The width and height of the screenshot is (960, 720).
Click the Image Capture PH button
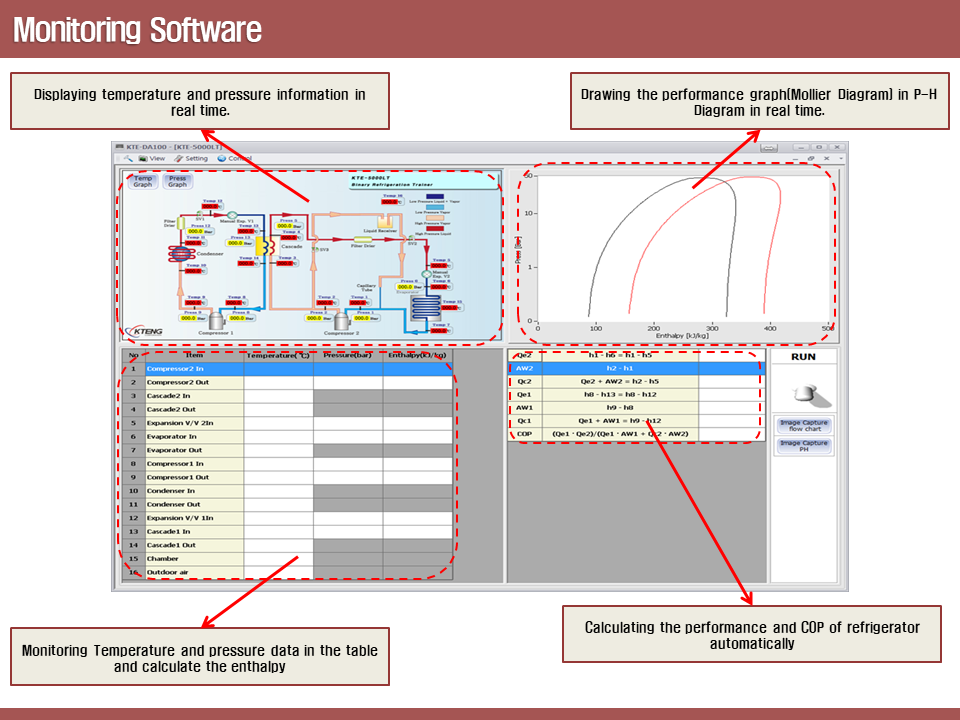(x=803, y=446)
